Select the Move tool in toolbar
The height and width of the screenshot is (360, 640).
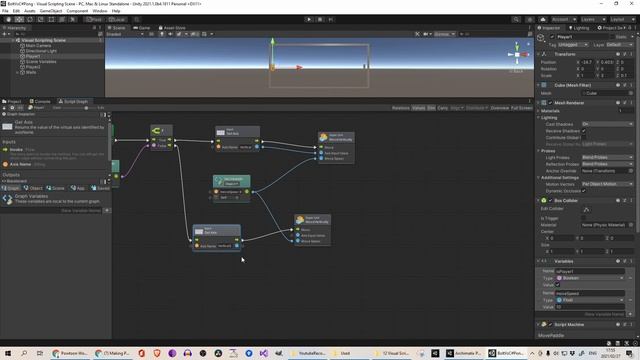pos(19,19)
